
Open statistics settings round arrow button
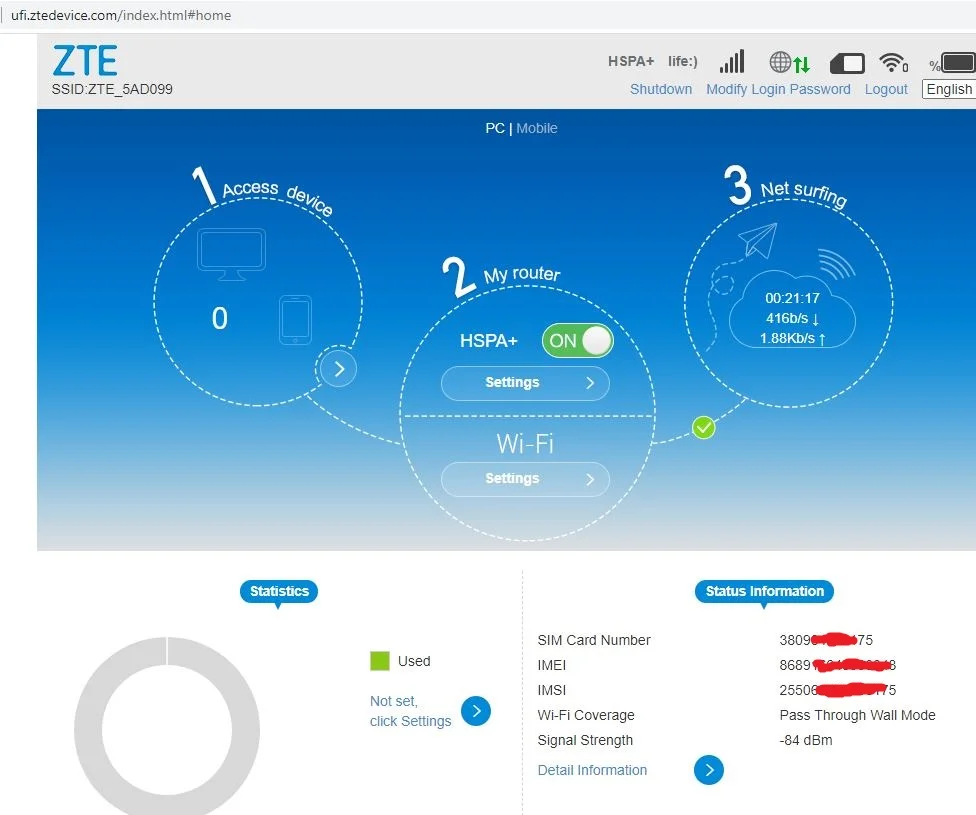pos(476,711)
